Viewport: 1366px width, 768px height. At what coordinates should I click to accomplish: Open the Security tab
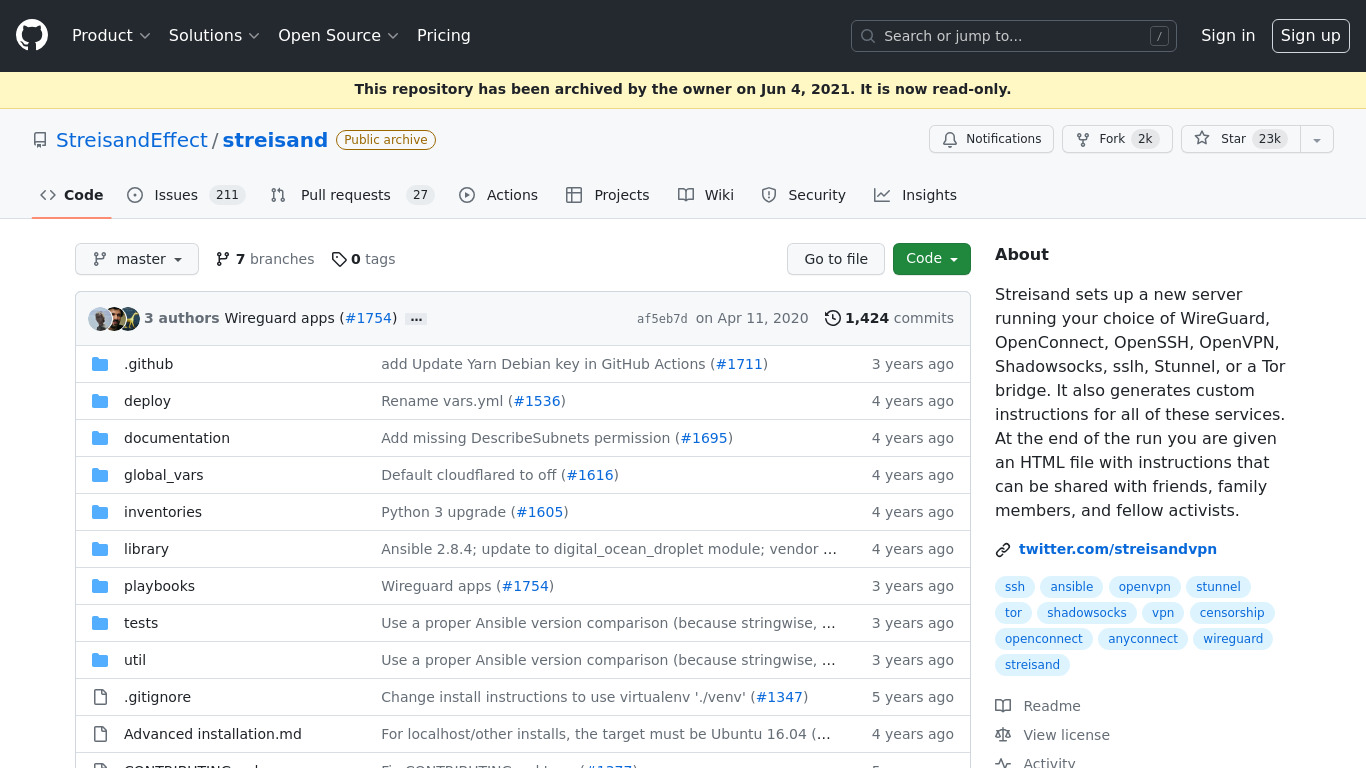click(x=804, y=195)
